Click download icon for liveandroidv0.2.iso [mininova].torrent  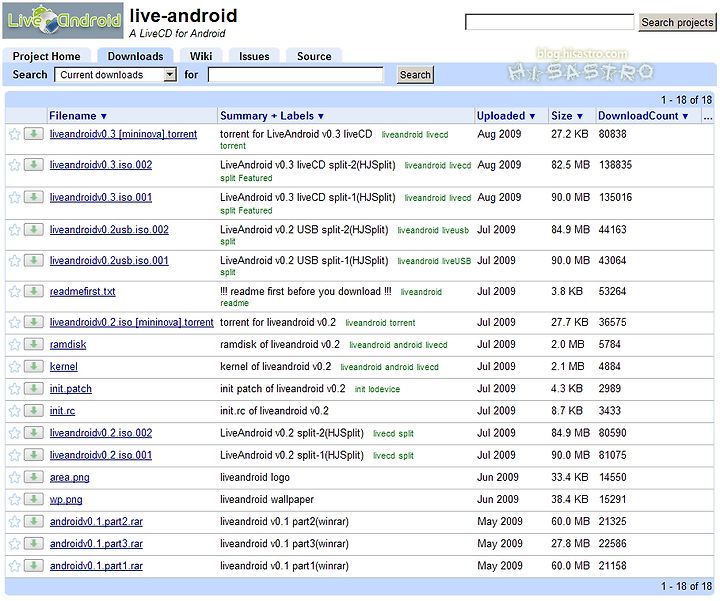point(34,322)
